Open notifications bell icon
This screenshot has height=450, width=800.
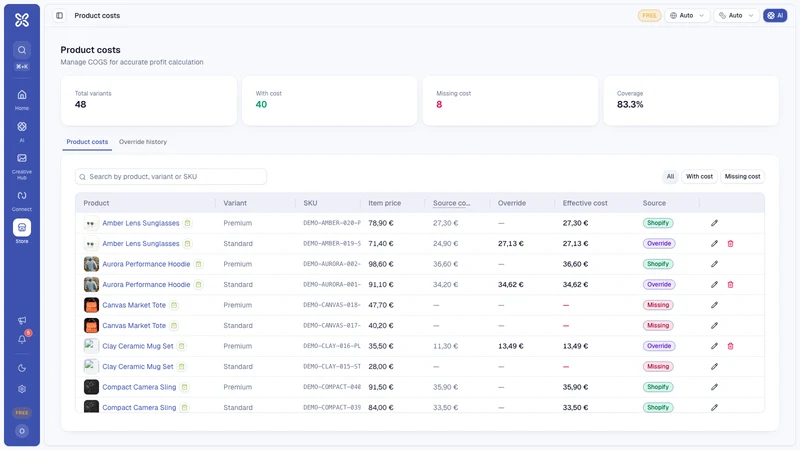[x=22, y=339]
